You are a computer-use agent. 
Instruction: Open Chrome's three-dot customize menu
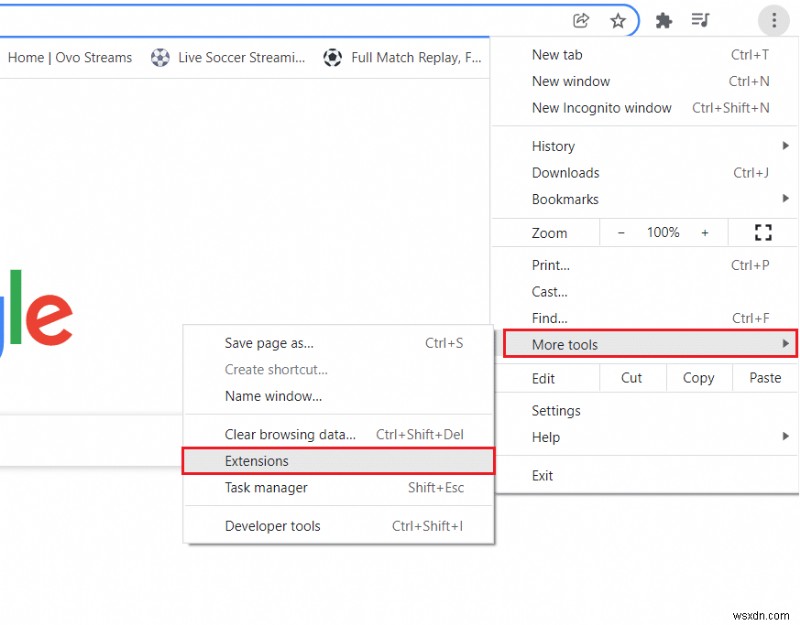point(774,19)
